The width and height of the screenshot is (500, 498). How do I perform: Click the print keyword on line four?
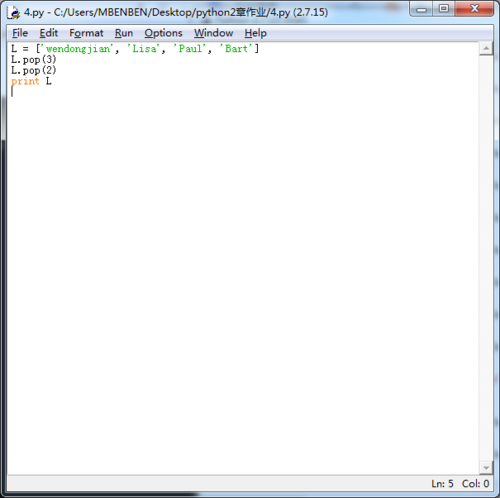pos(25,81)
